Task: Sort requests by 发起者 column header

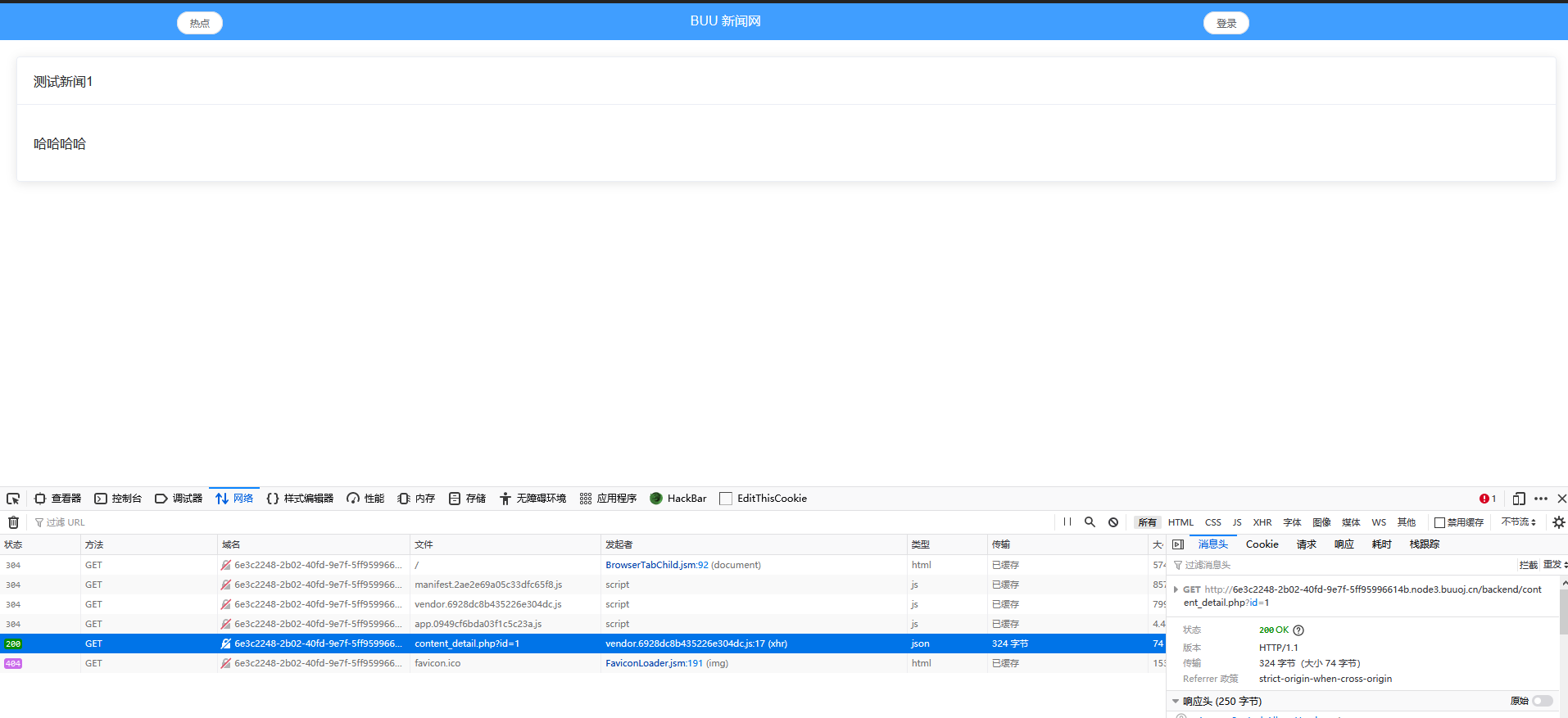Action: [754, 544]
